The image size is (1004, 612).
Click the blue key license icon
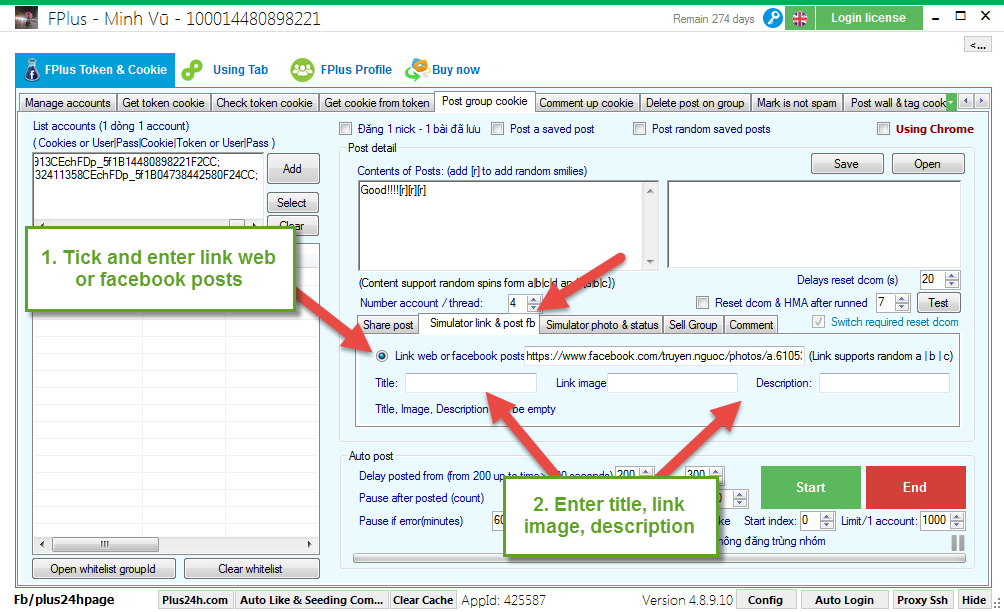coord(773,18)
